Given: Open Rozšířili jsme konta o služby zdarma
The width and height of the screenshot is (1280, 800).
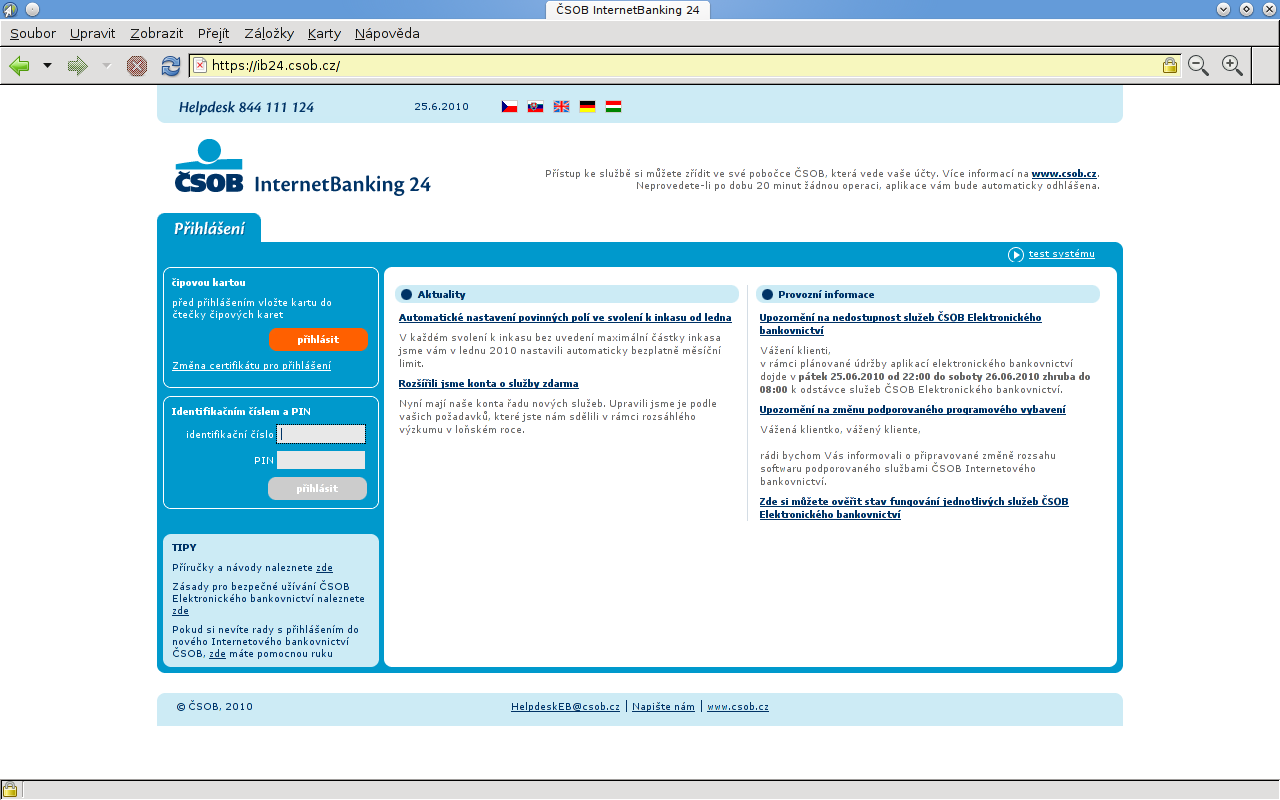Looking at the screenshot, I should 488,384.
